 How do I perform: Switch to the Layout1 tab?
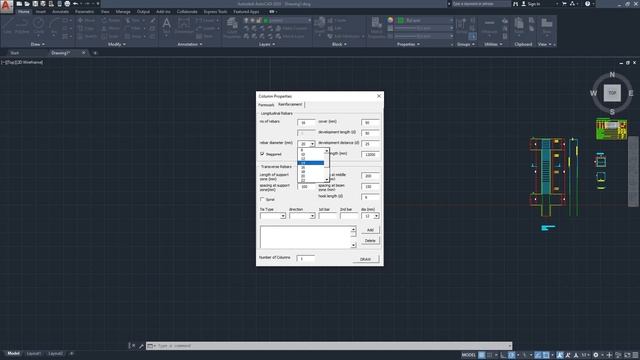33,353
